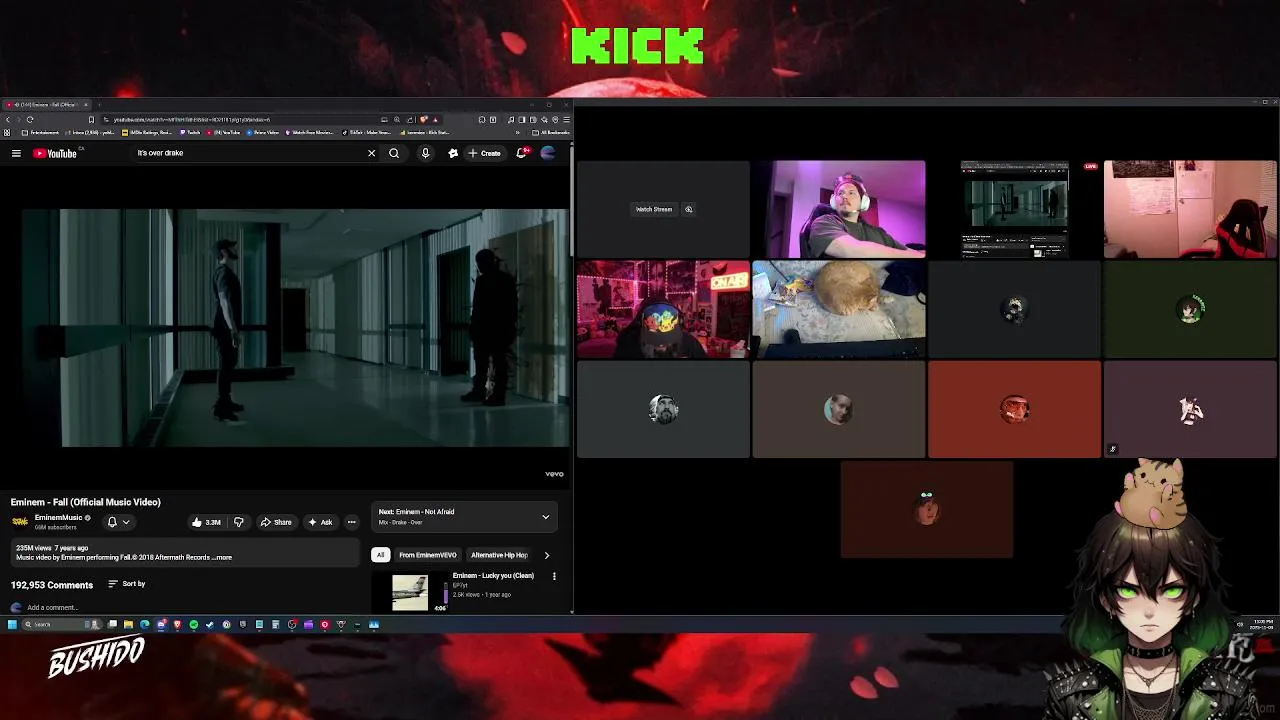1280x720 pixels.
Task: Clear the search text with the X
Action: coord(371,153)
